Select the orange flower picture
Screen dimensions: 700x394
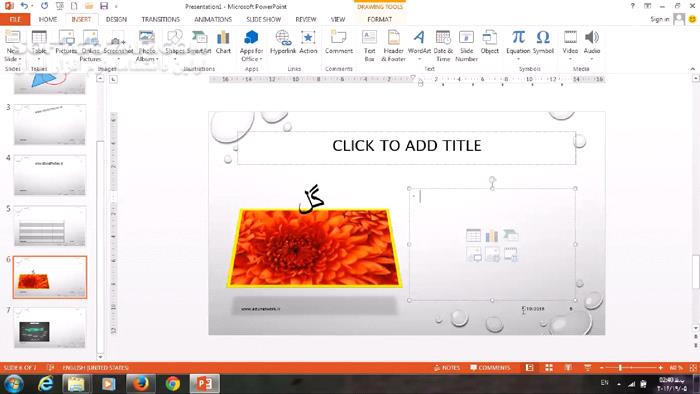[x=314, y=248]
